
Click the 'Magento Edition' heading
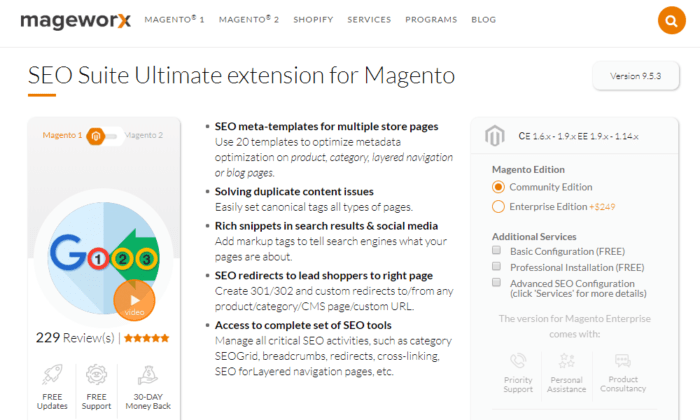[528, 170]
